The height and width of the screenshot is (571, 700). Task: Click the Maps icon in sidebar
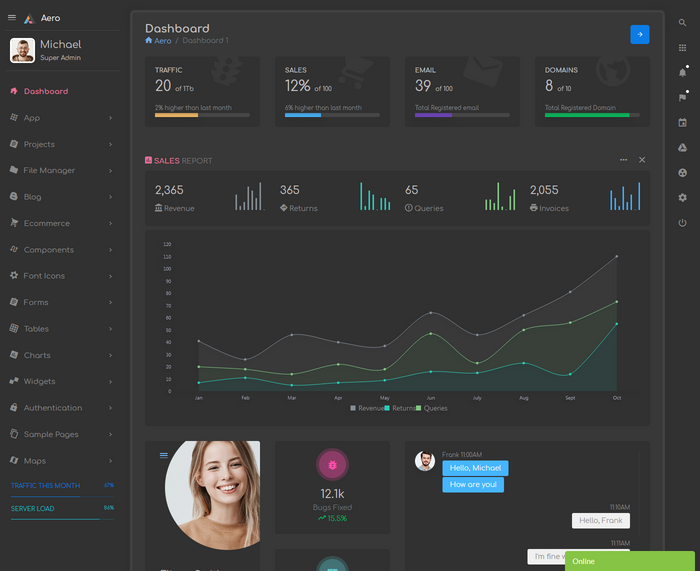click(14, 460)
